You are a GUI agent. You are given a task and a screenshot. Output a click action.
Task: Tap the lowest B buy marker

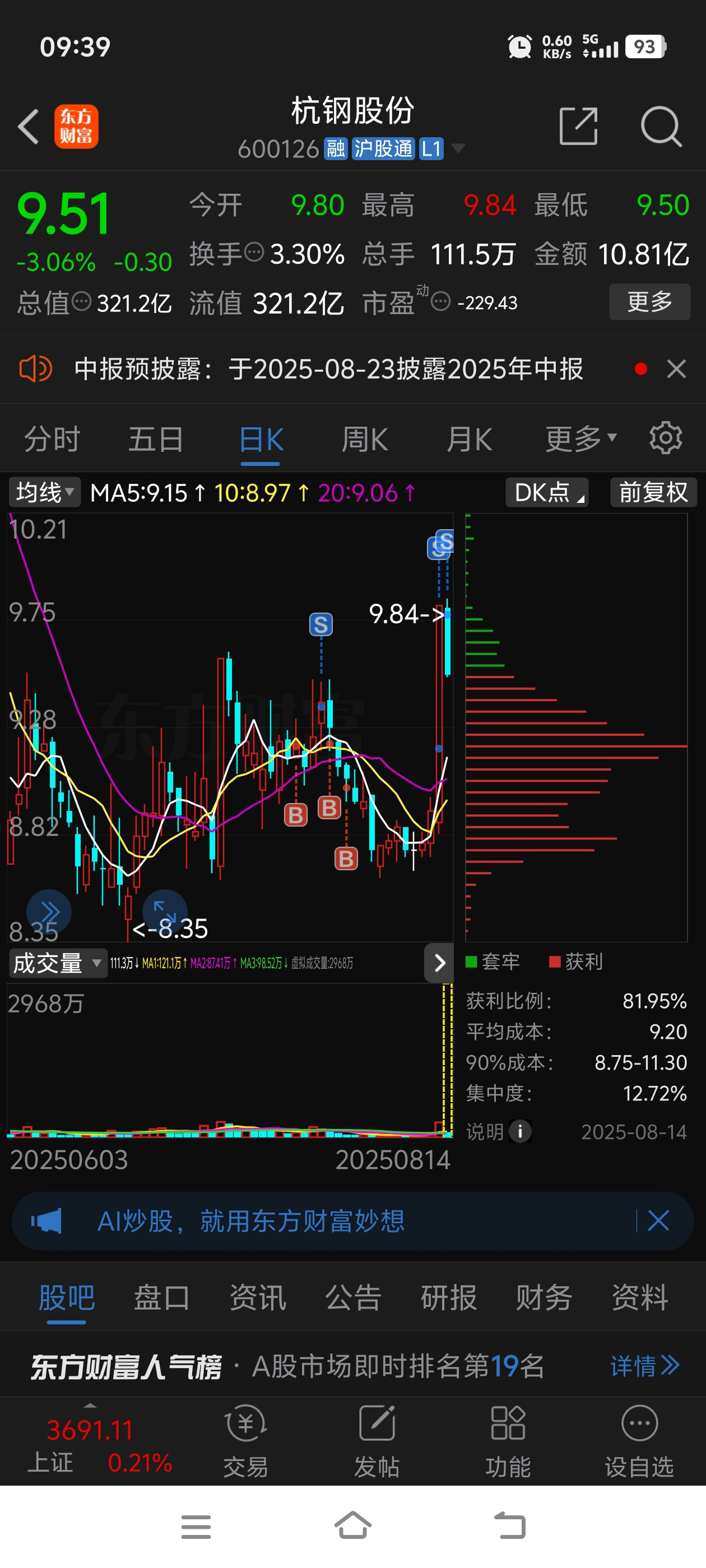(346, 858)
